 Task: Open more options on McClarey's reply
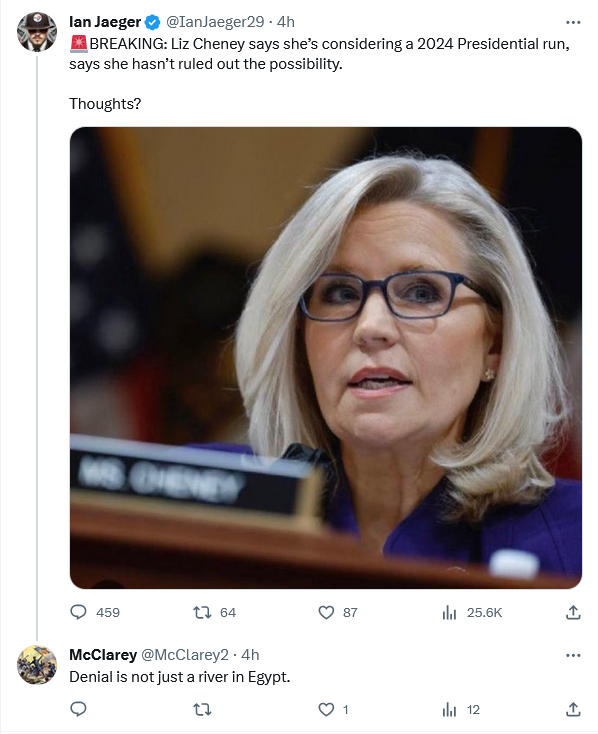(x=573, y=655)
